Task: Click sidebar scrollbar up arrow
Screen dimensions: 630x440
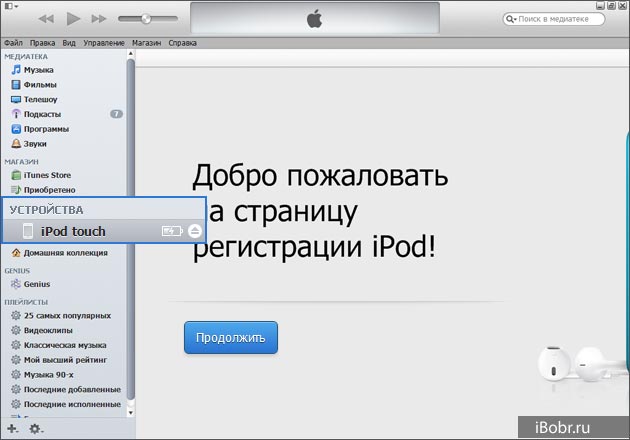Action: point(131,53)
